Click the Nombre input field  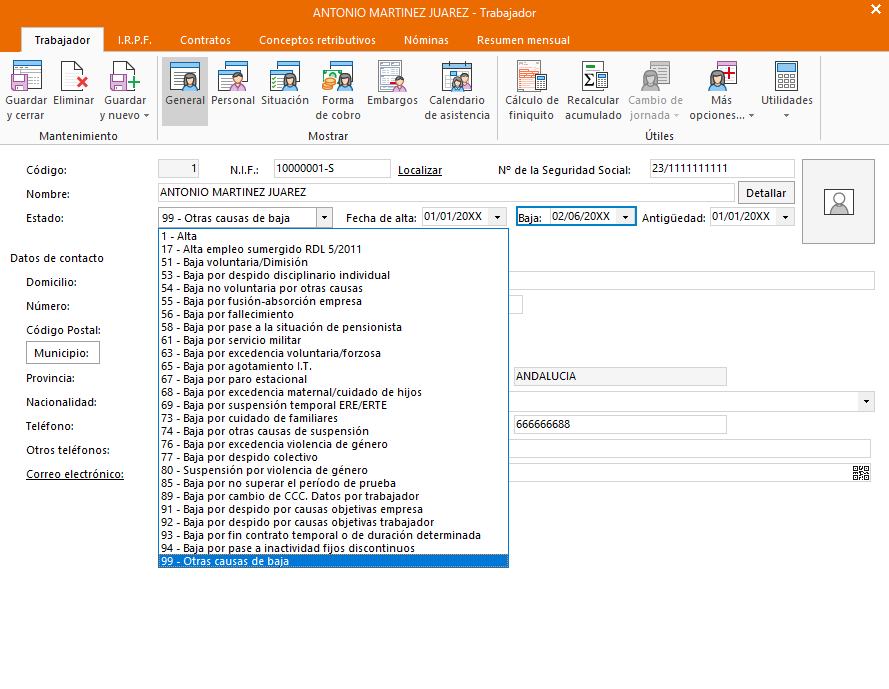coord(446,192)
